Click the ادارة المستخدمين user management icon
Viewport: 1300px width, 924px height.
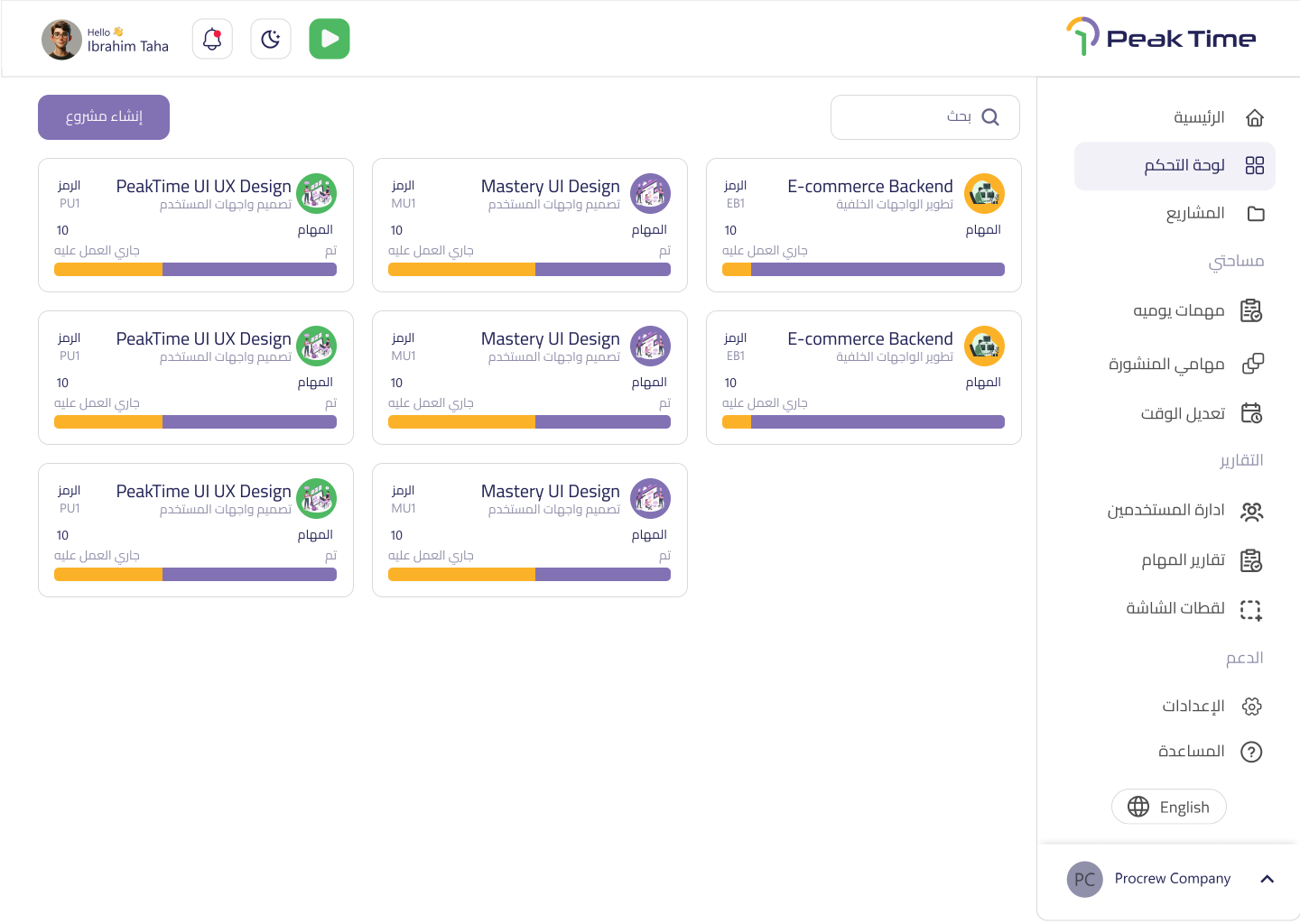[1251, 512]
